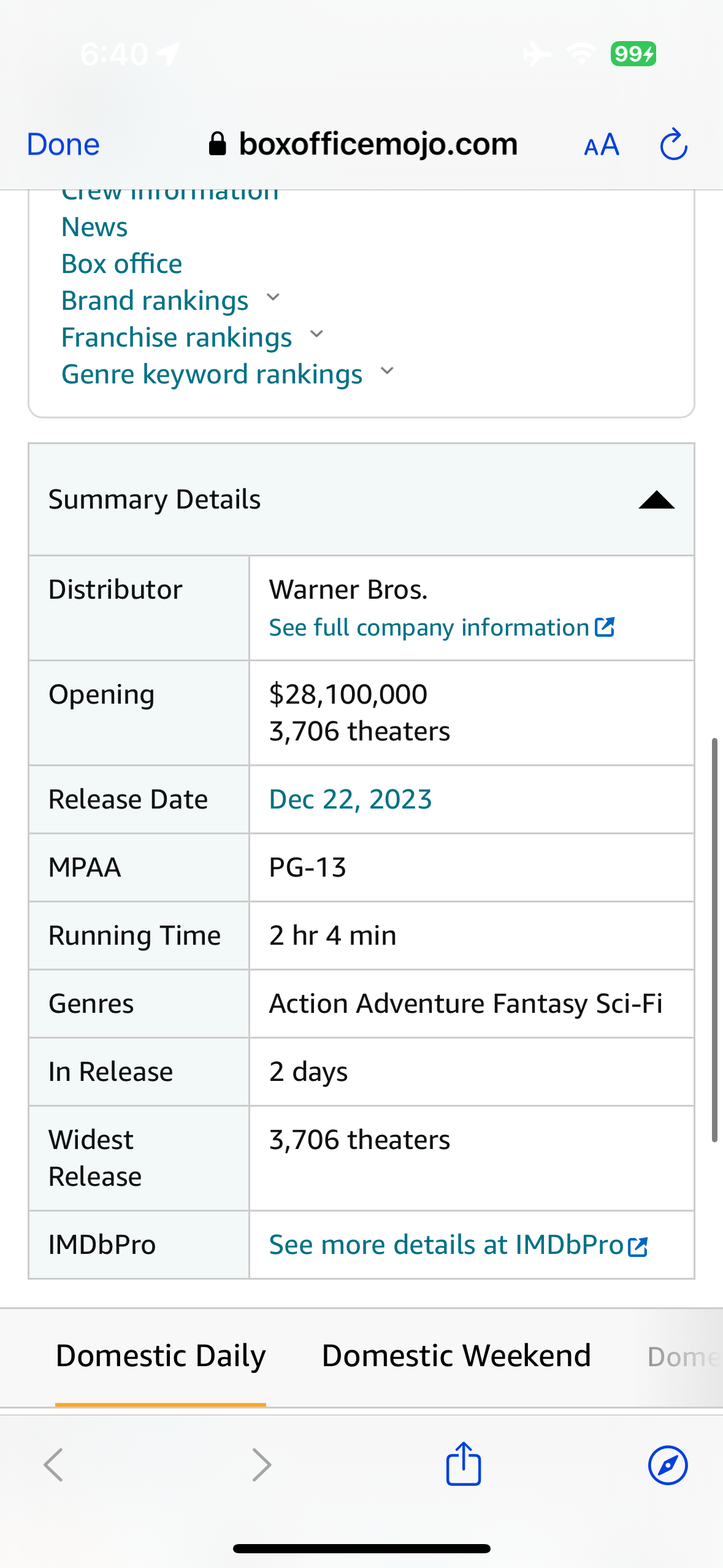Viewport: 723px width, 1568px height.
Task: Tap the boxofficemojo.com address field
Action: point(363,145)
